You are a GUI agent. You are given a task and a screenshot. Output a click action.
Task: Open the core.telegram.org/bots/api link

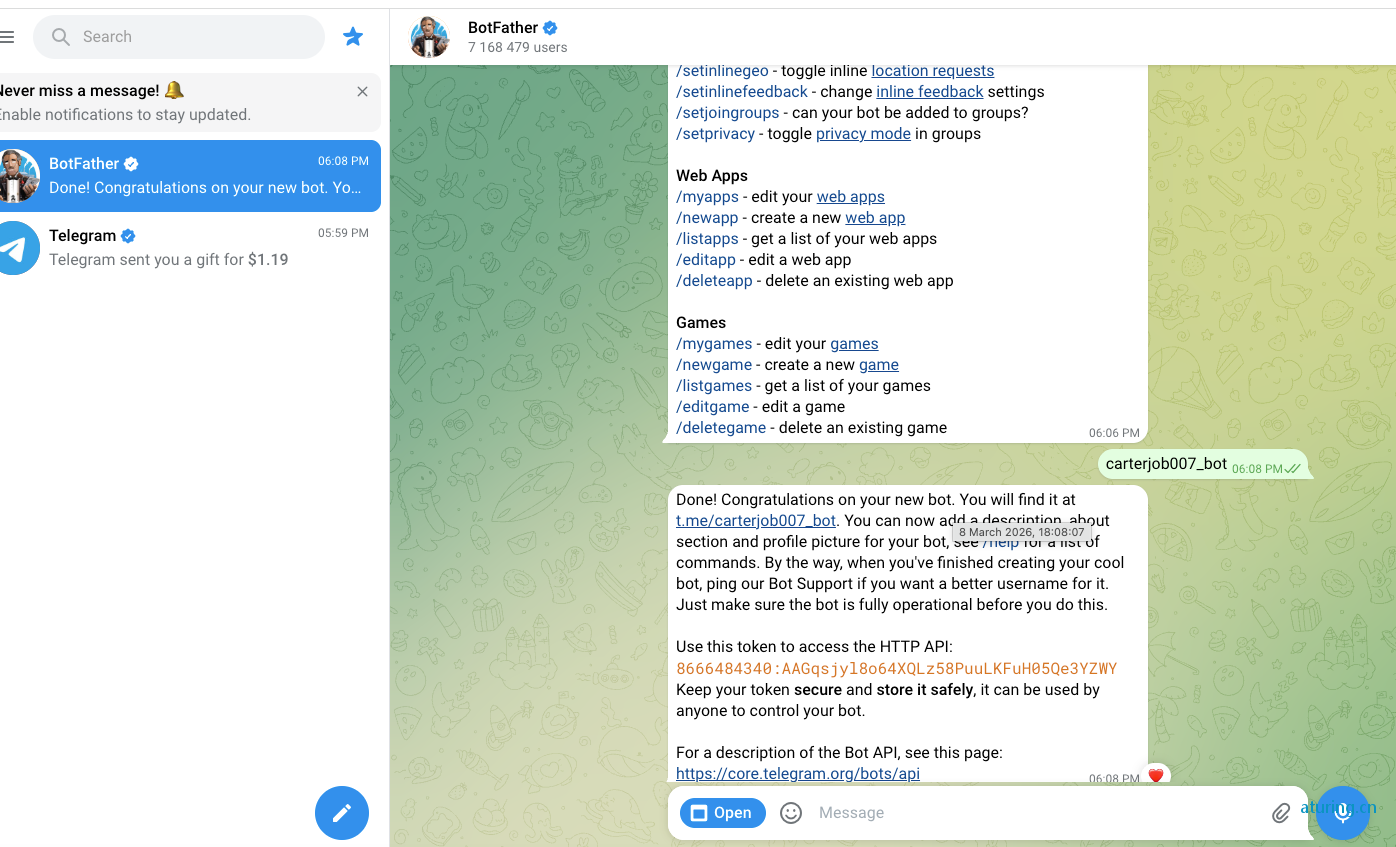[798, 773]
